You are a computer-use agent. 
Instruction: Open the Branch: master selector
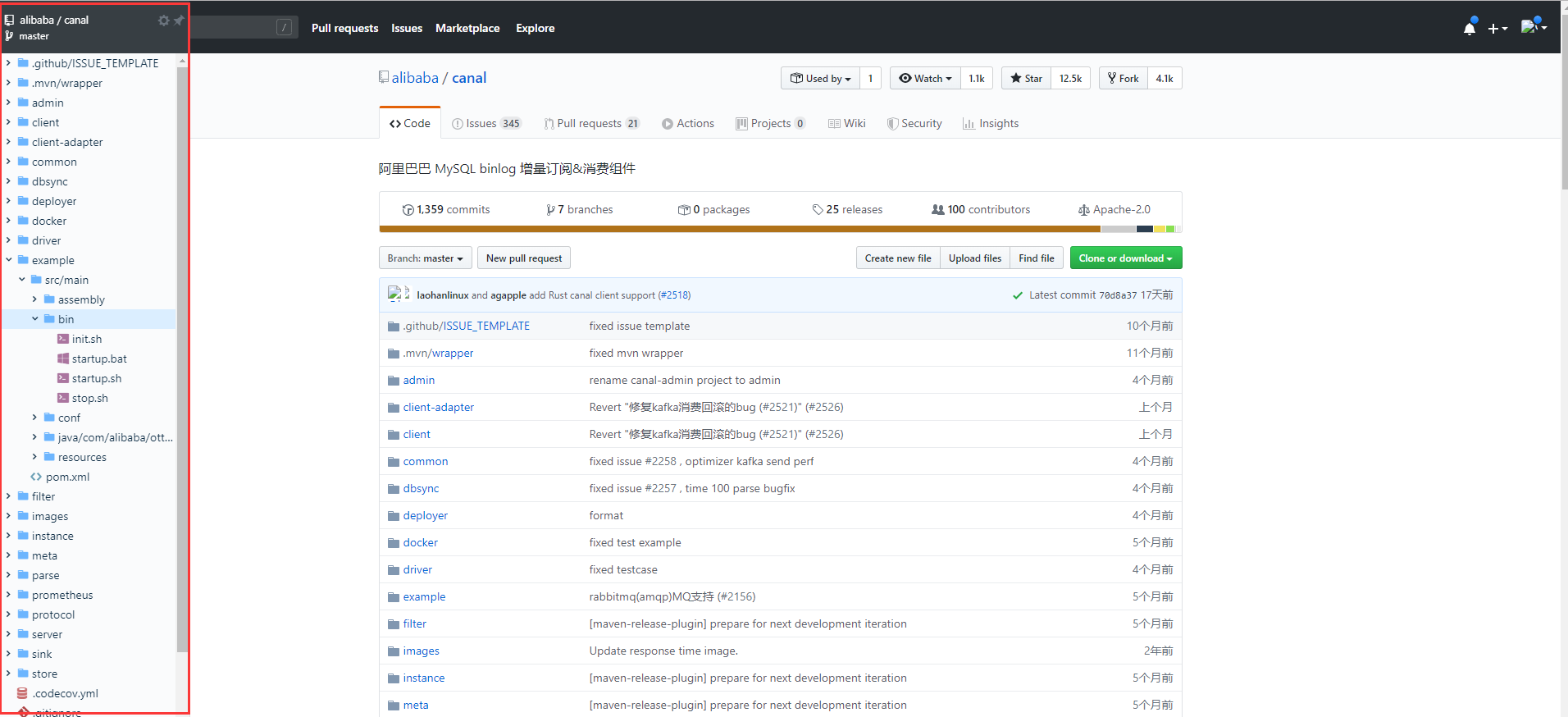(426, 258)
